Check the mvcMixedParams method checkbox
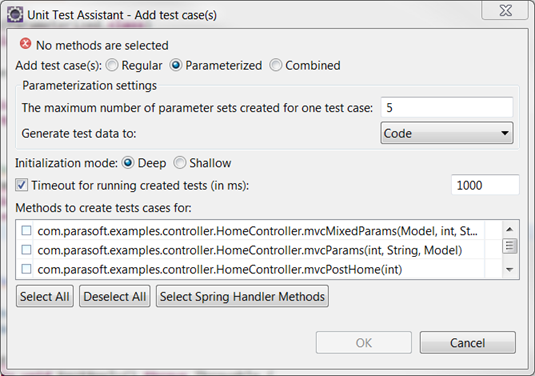Image resolution: width=535 pixels, height=376 pixels. [x=26, y=231]
